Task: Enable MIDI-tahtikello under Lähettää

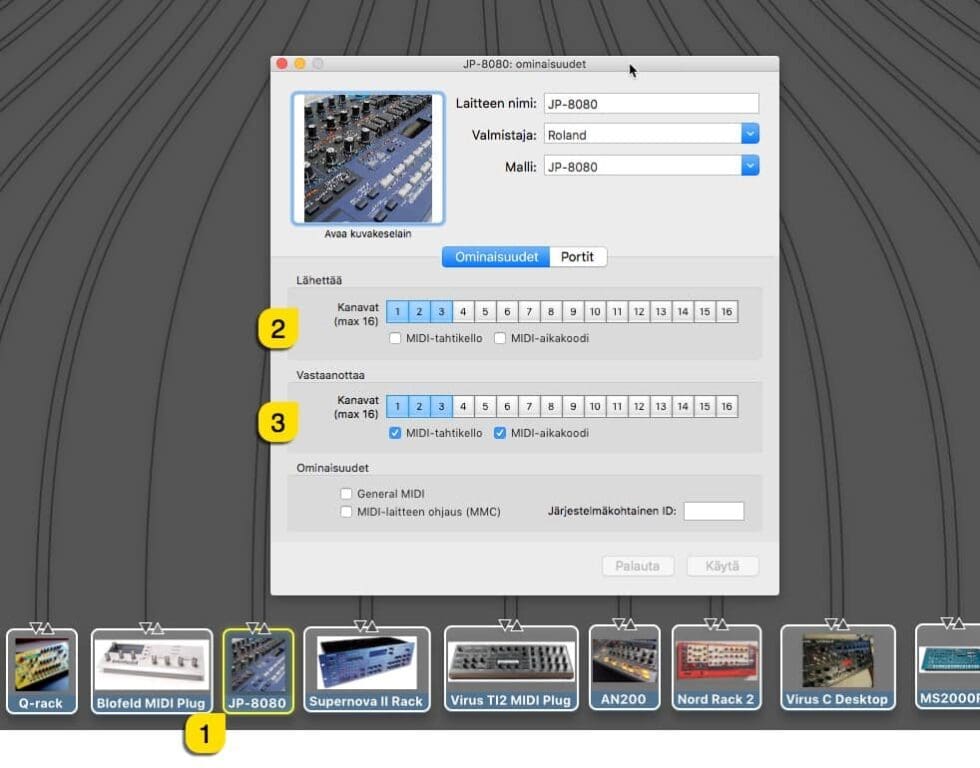Action: pos(394,338)
